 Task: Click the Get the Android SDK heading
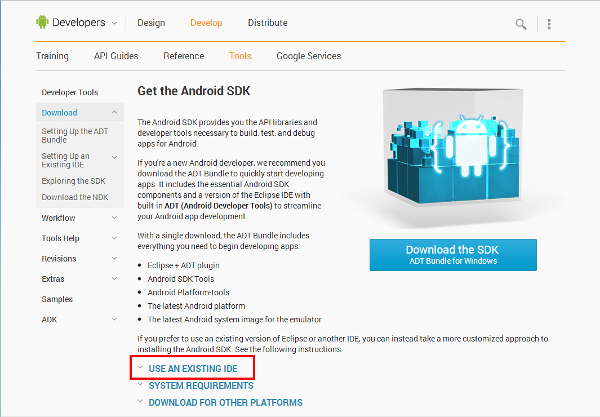[194, 91]
